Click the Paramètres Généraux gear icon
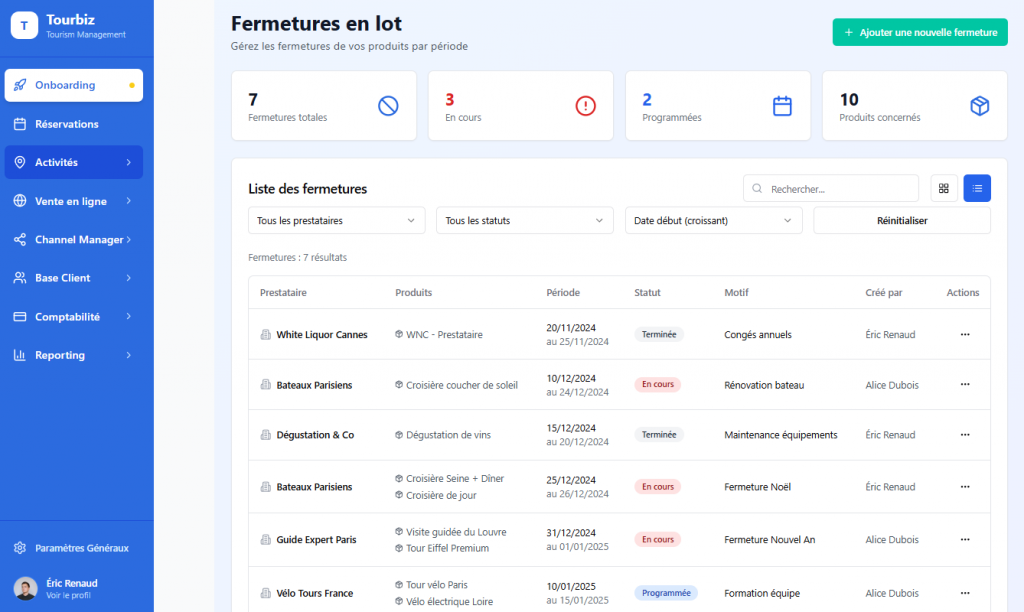This screenshot has width=1024, height=612. point(20,548)
